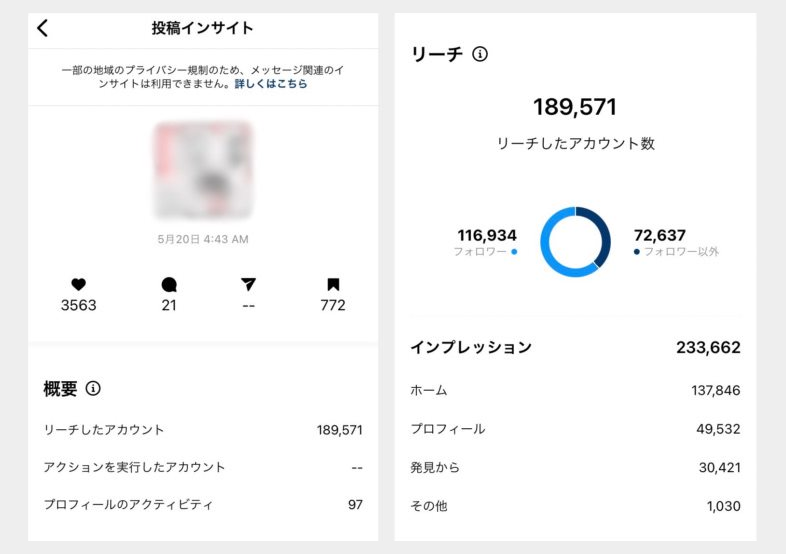Open info icon next to リーチ

479,54
